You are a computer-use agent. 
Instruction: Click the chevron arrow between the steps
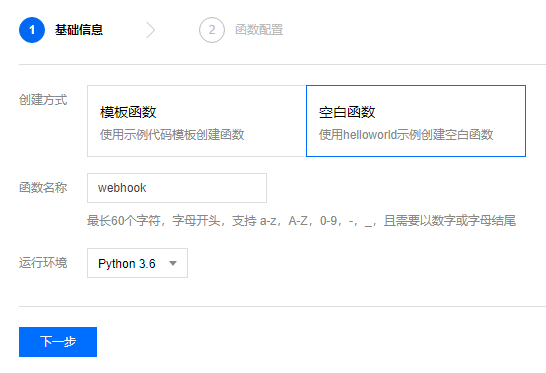[x=150, y=30]
